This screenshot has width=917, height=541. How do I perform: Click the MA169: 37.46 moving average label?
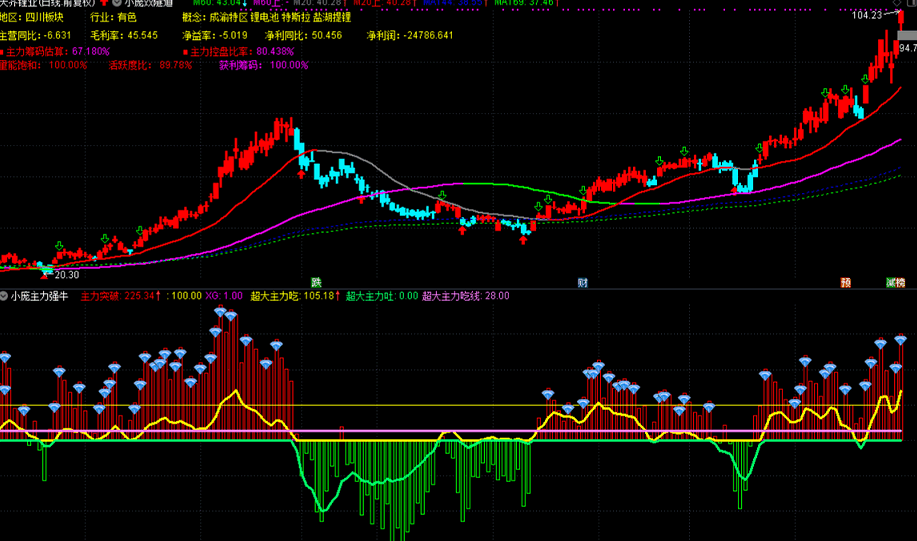(526, 3)
